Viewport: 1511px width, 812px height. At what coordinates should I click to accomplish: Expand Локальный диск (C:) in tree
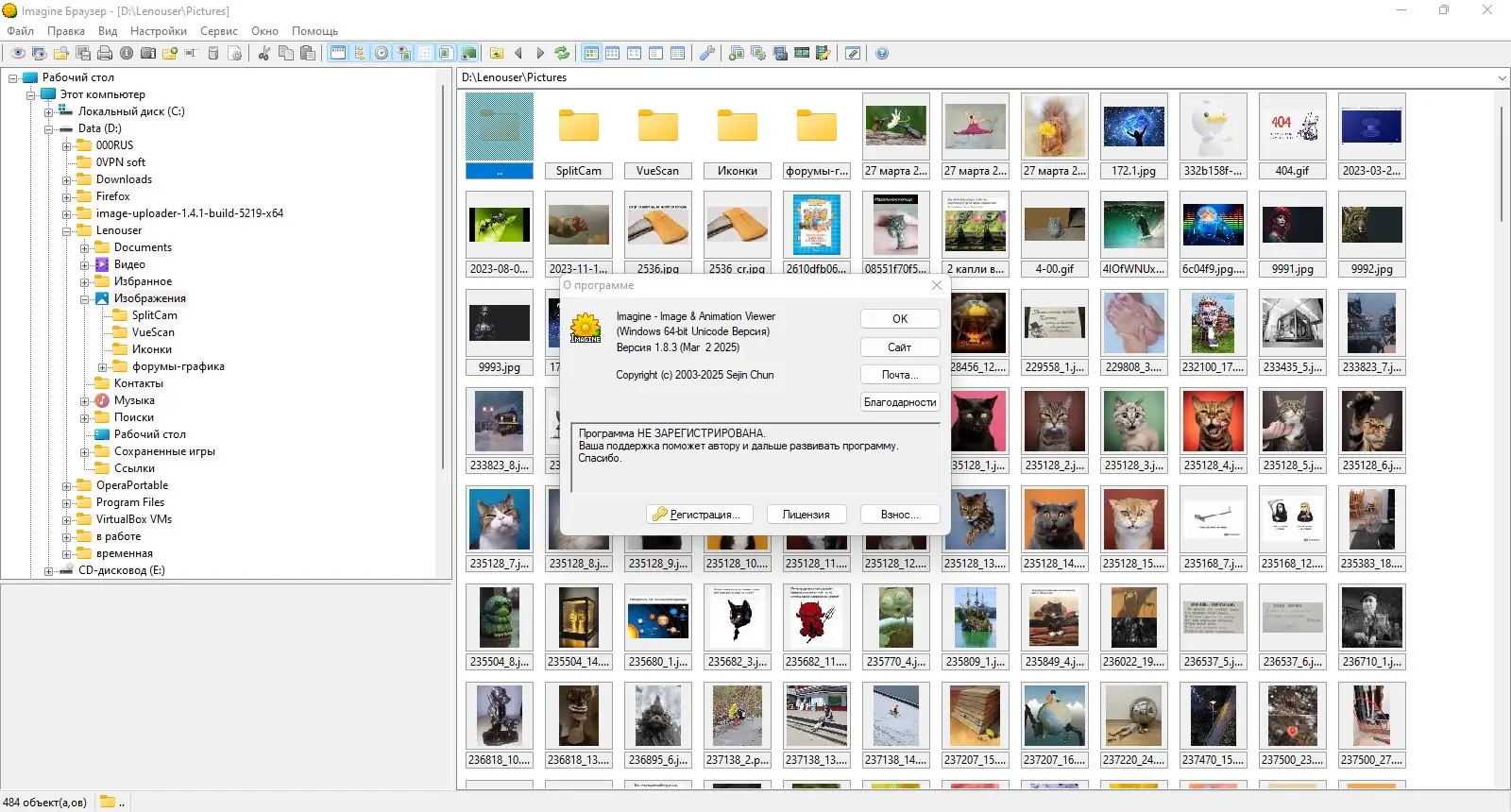coord(49,112)
